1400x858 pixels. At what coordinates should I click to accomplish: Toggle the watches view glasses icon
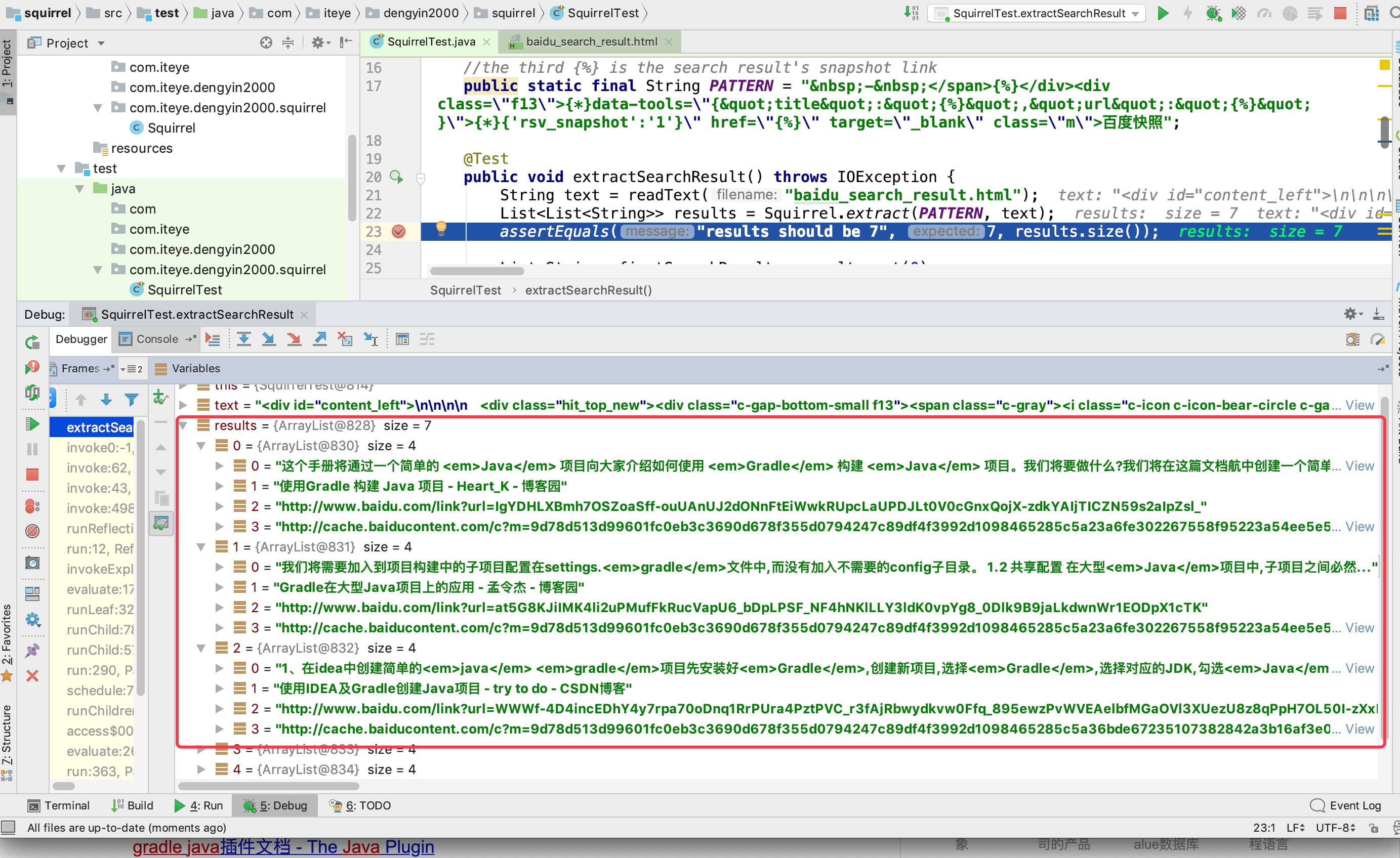161,523
